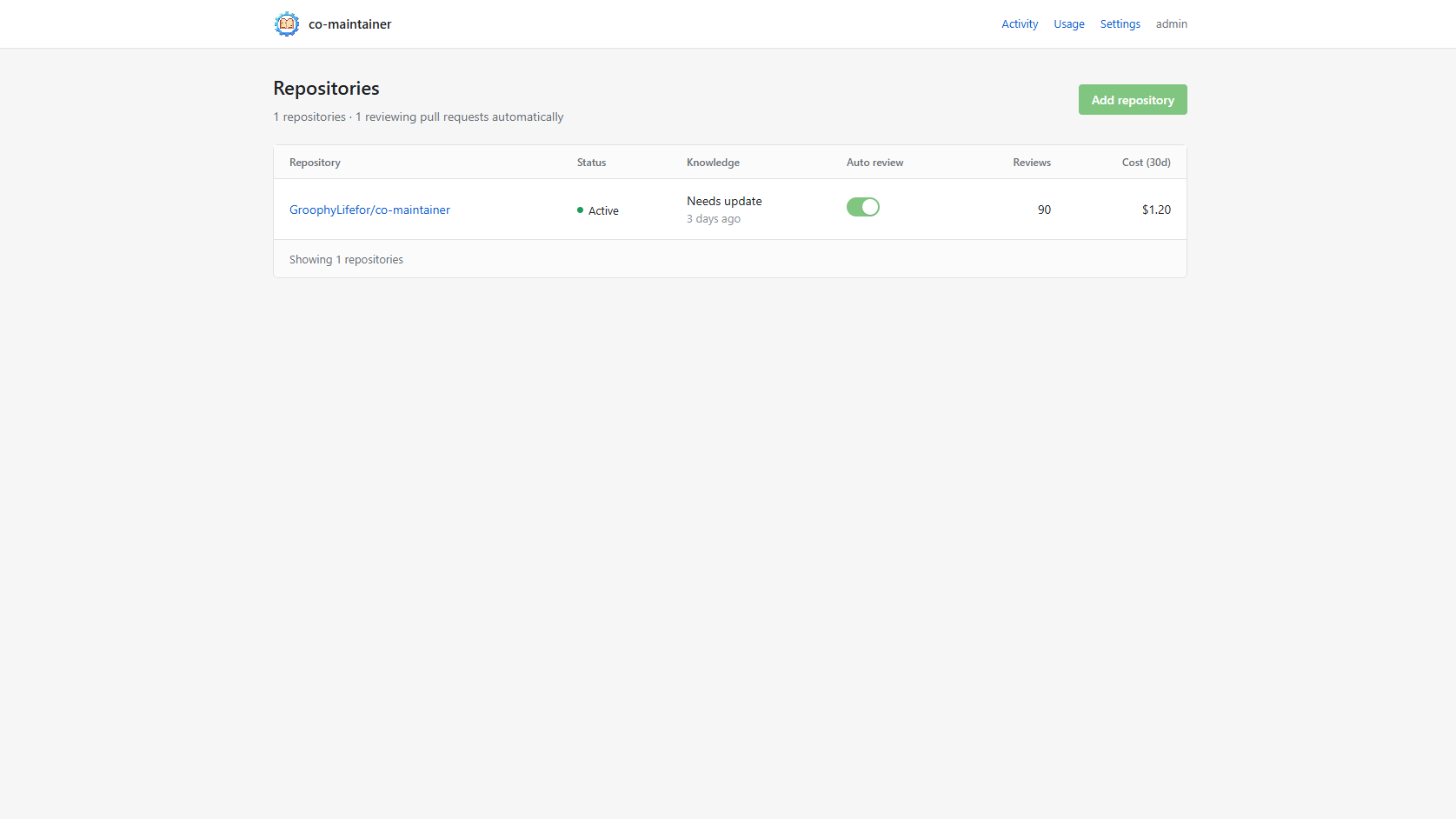The image size is (1456, 819).
Task: Open Settings from the top navigation
Action: point(1120,24)
